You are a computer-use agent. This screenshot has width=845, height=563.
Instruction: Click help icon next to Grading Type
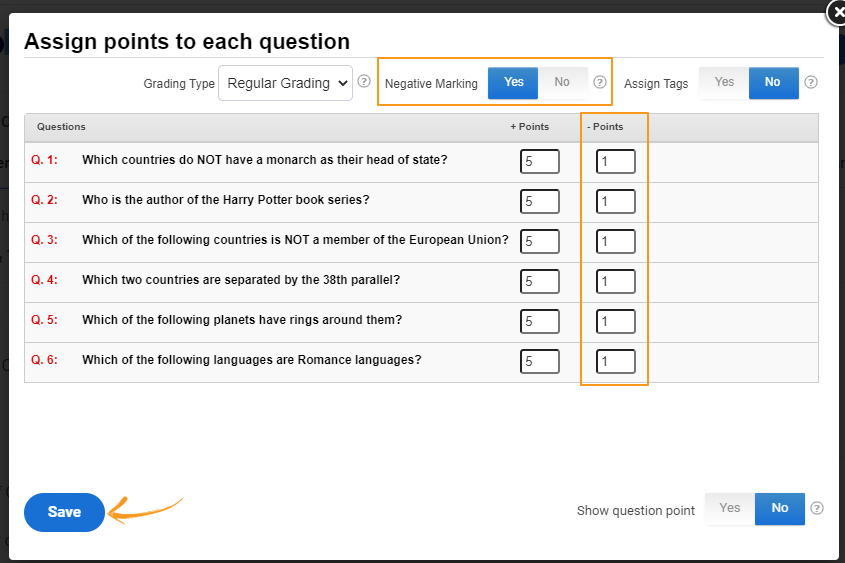point(364,83)
